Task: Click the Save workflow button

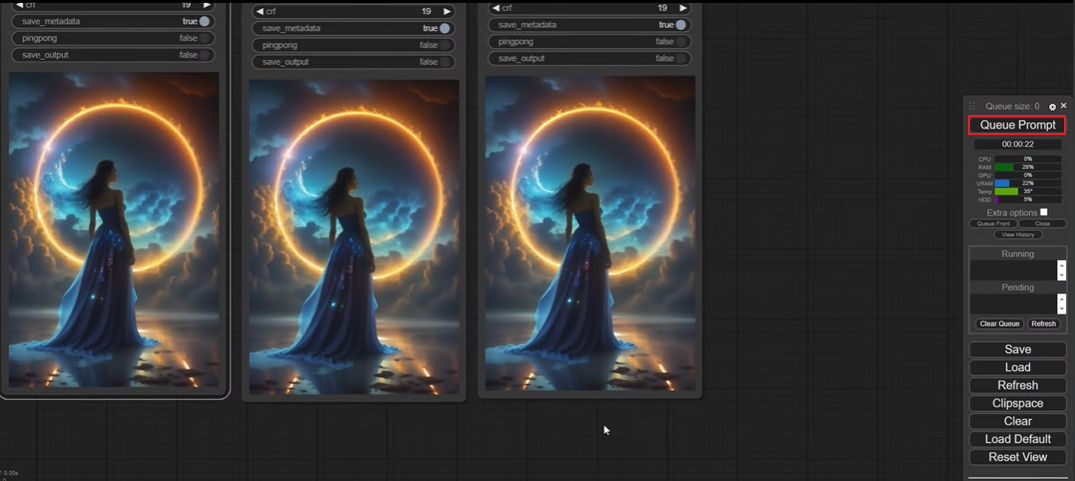Action: point(1017,350)
